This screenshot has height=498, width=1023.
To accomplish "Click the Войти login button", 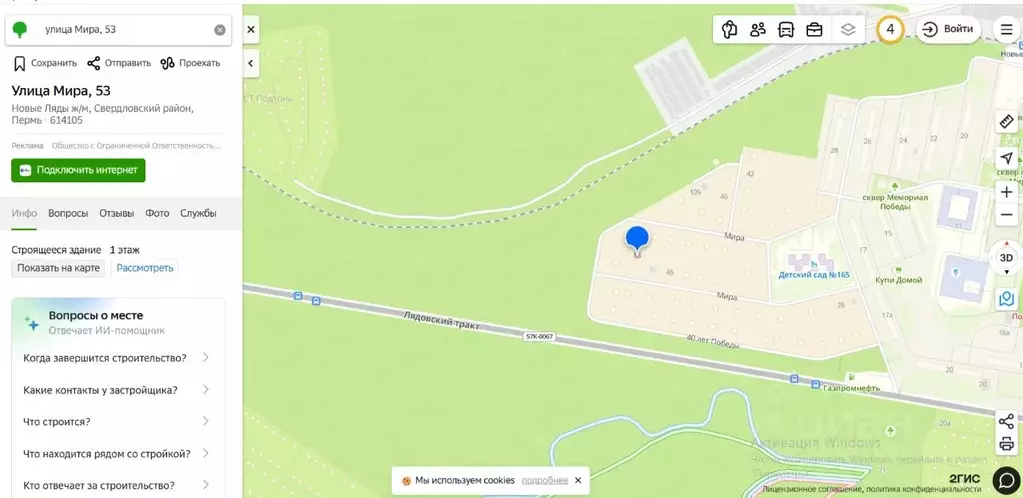I will coord(949,29).
